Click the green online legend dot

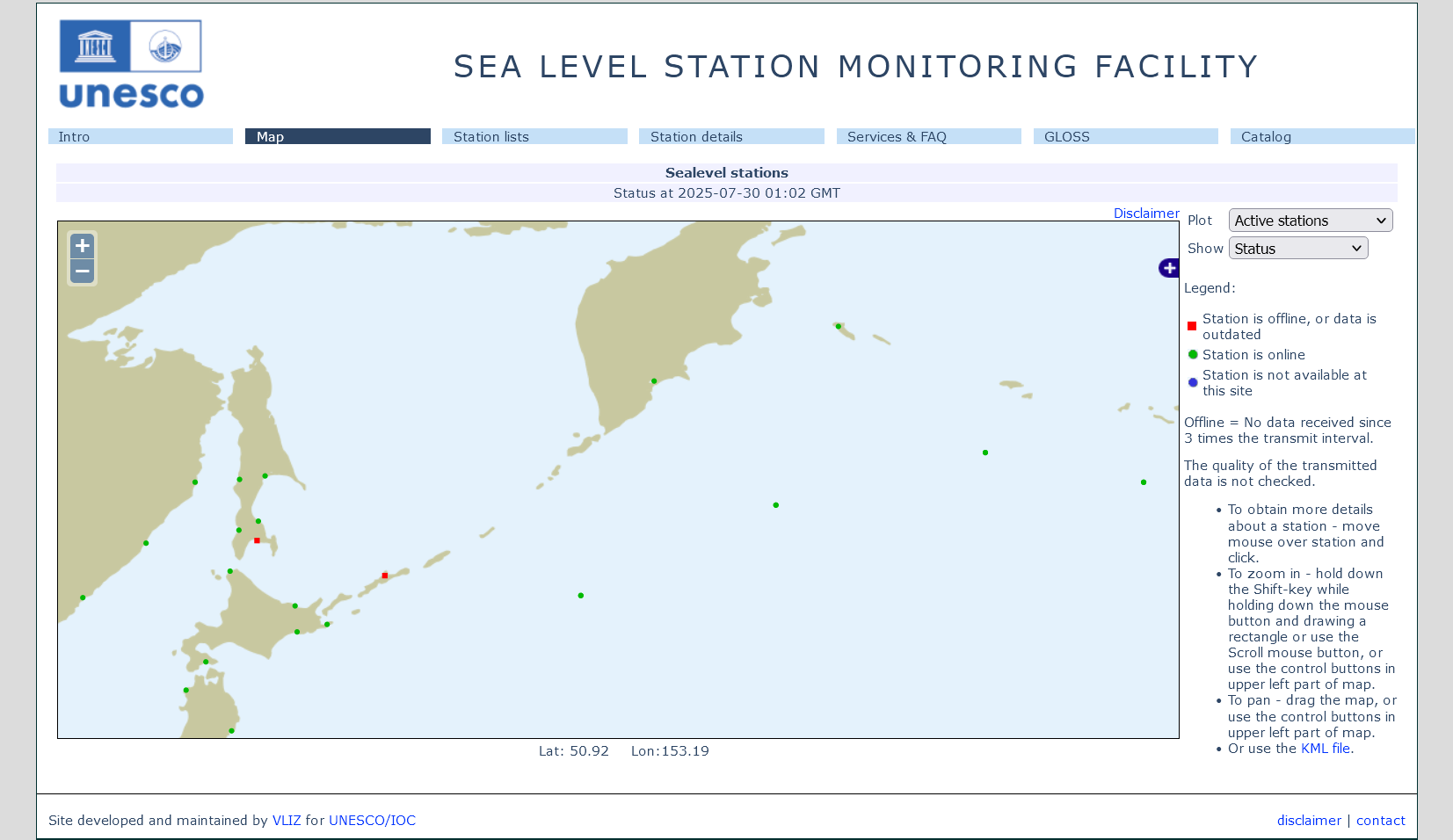click(1193, 354)
